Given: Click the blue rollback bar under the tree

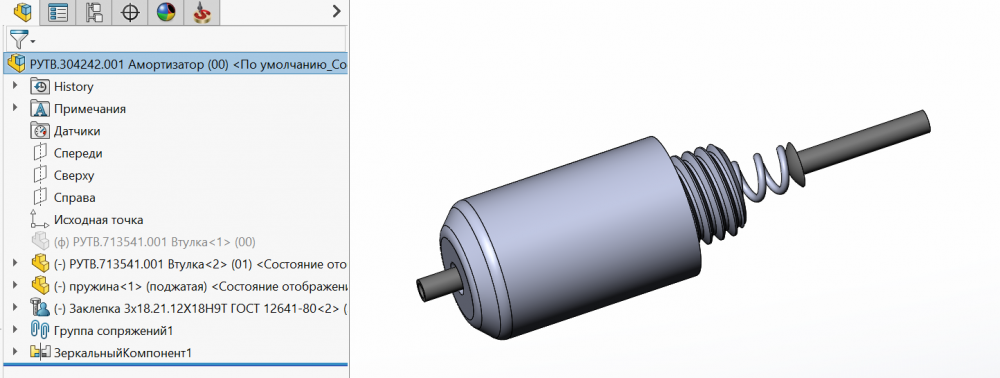Looking at the screenshot, I should (175, 364).
